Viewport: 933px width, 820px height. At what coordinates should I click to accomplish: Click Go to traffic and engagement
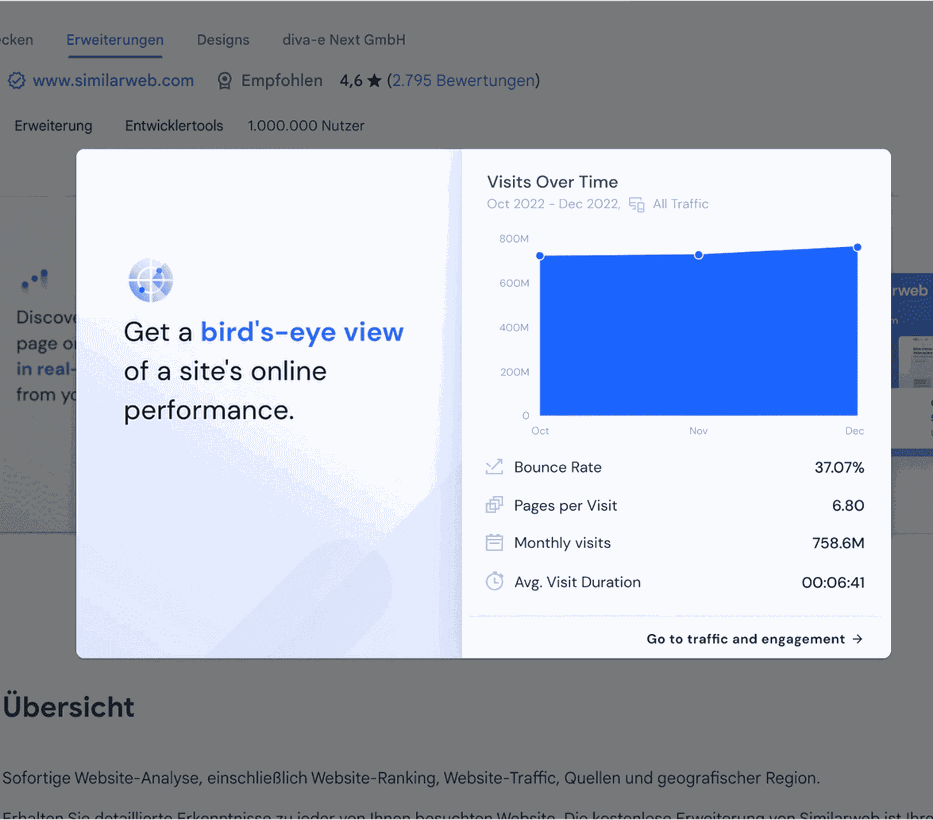point(754,639)
